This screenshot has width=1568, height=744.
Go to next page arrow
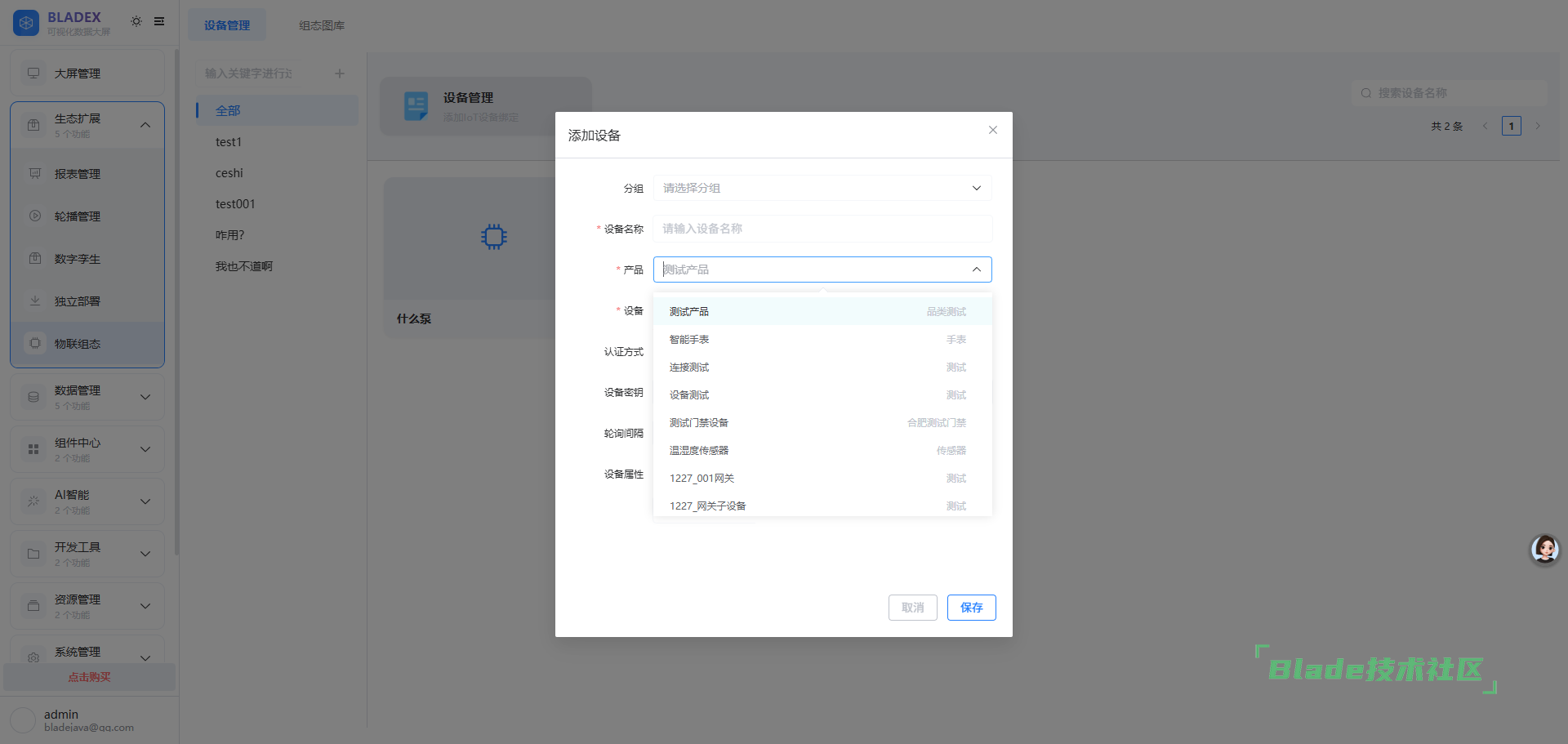(1538, 126)
